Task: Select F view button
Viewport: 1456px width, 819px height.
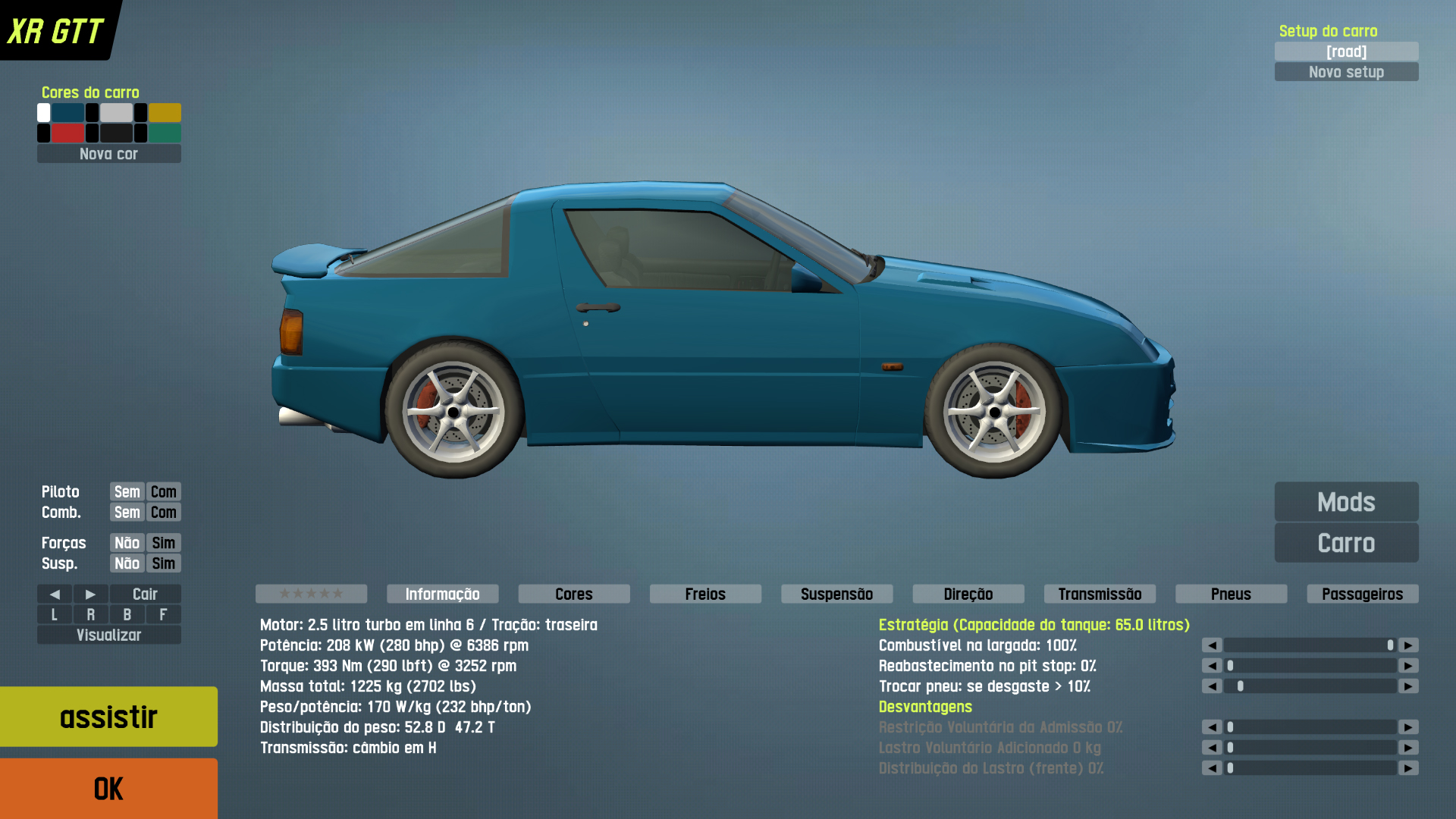Action: coord(163,614)
